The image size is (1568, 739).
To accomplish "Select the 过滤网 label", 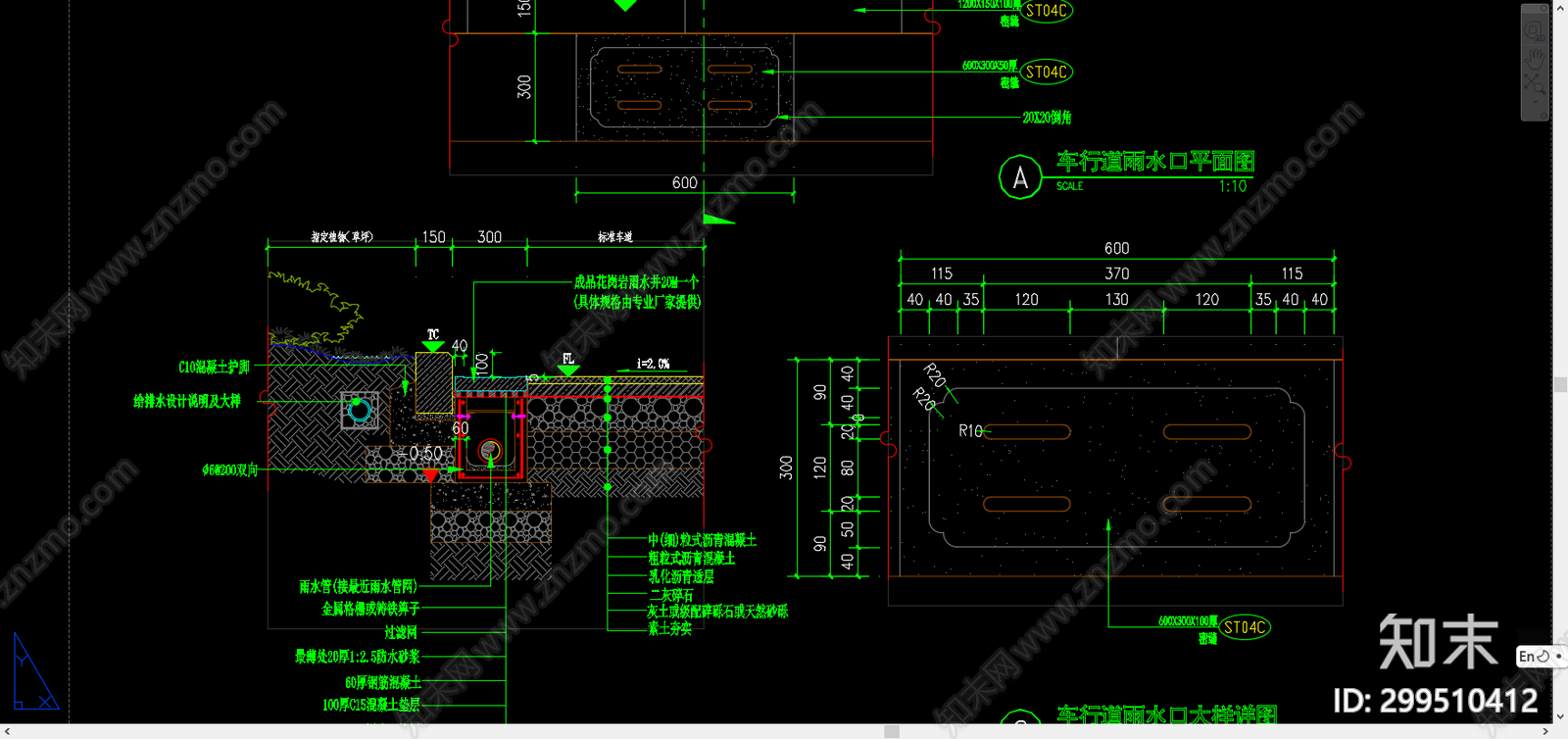I will [401, 633].
